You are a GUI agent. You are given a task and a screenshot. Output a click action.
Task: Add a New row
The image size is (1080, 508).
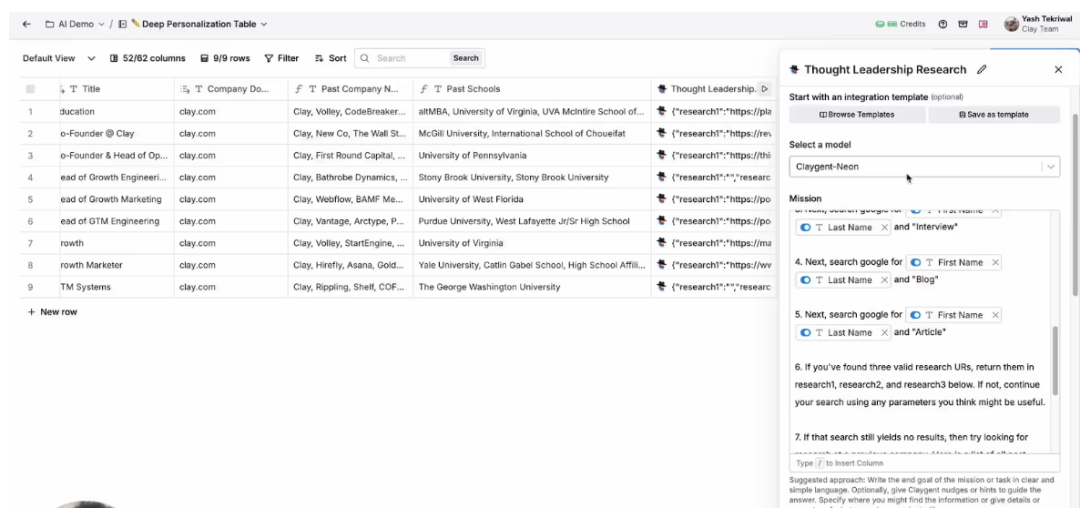[x=52, y=312]
